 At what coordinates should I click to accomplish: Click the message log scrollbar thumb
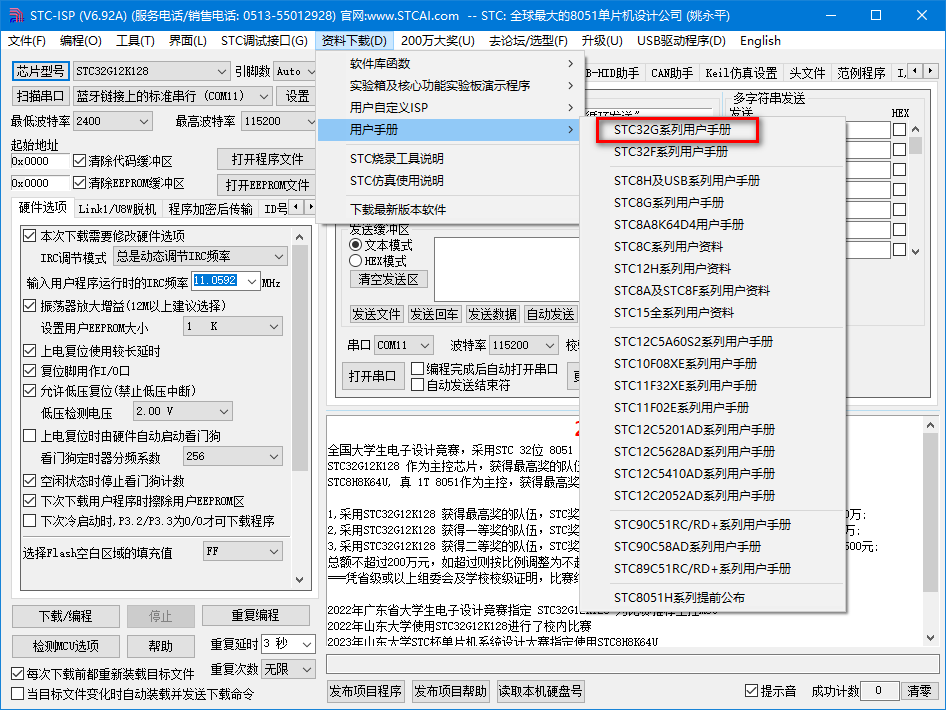pyautogui.click(x=930, y=512)
